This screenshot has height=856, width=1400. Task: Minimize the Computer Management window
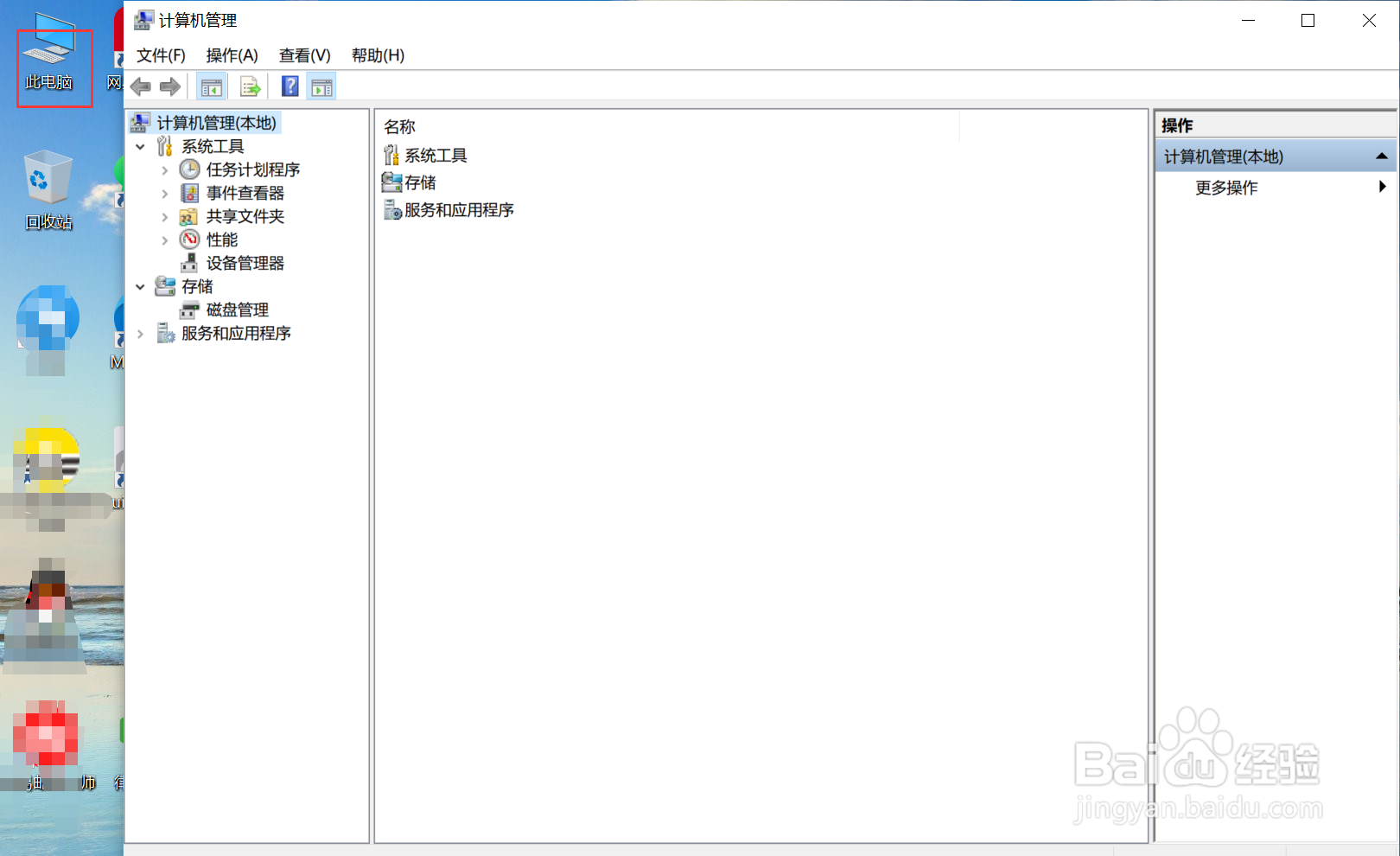point(1248,20)
